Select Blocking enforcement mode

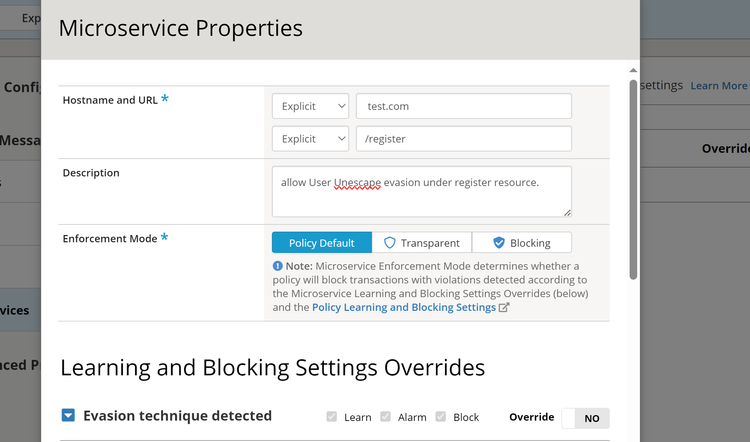click(x=521, y=243)
